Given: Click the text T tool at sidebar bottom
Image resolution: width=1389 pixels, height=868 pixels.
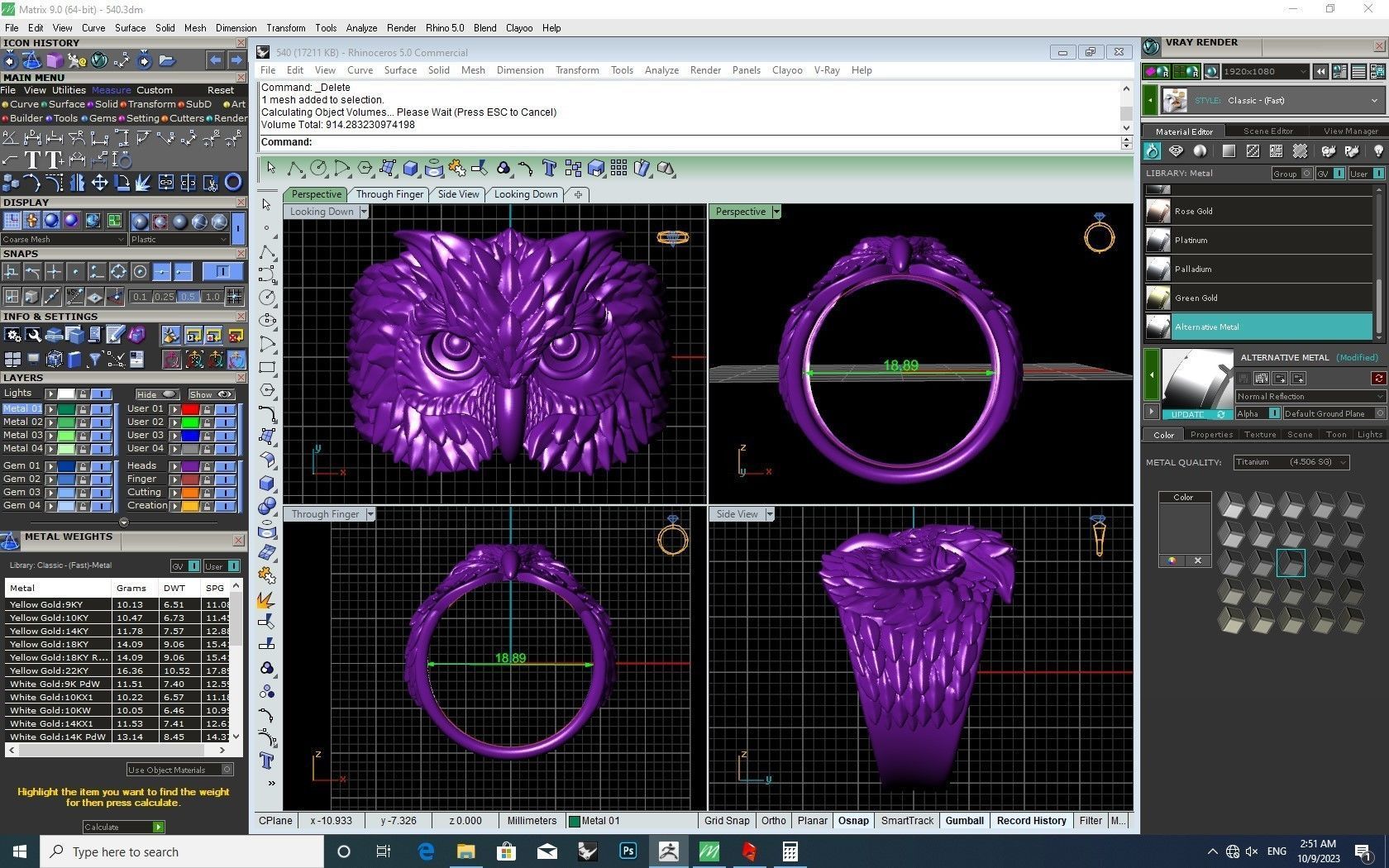Looking at the screenshot, I should (267, 760).
